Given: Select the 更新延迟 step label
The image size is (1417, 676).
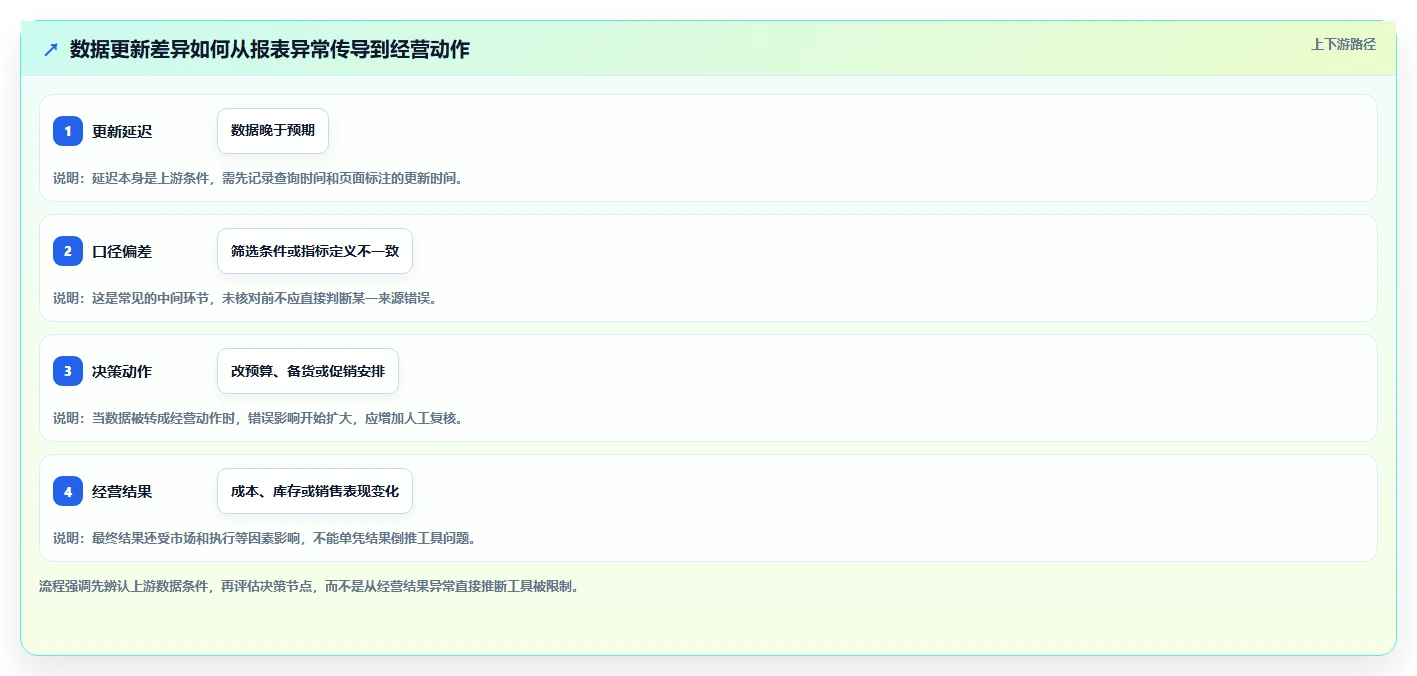Looking at the screenshot, I should (122, 131).
